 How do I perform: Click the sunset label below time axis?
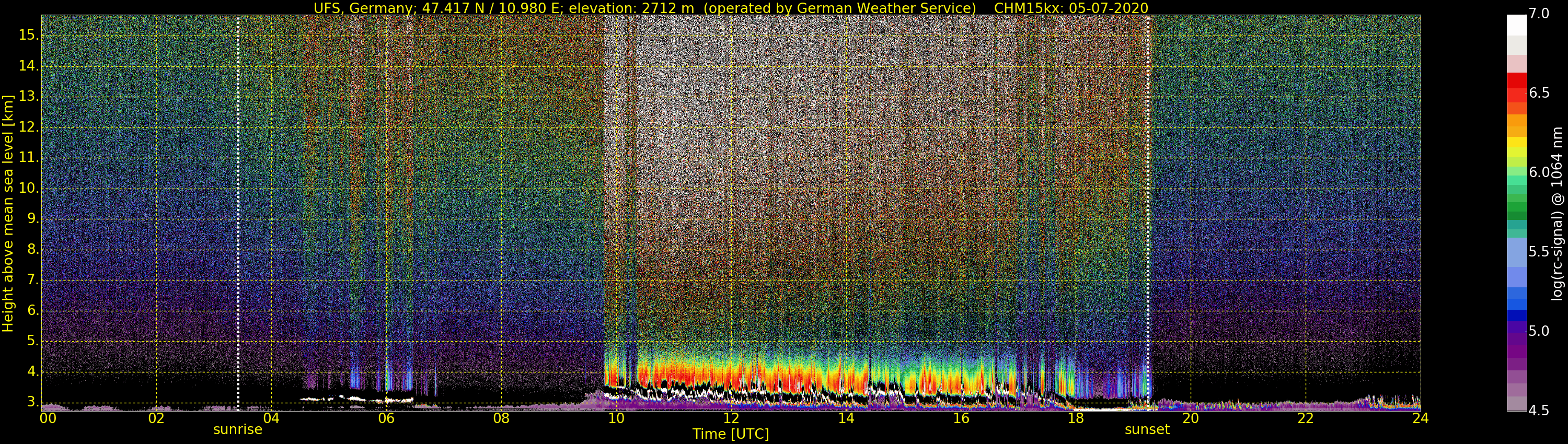pyautogui.click(x=1147, y=429)
